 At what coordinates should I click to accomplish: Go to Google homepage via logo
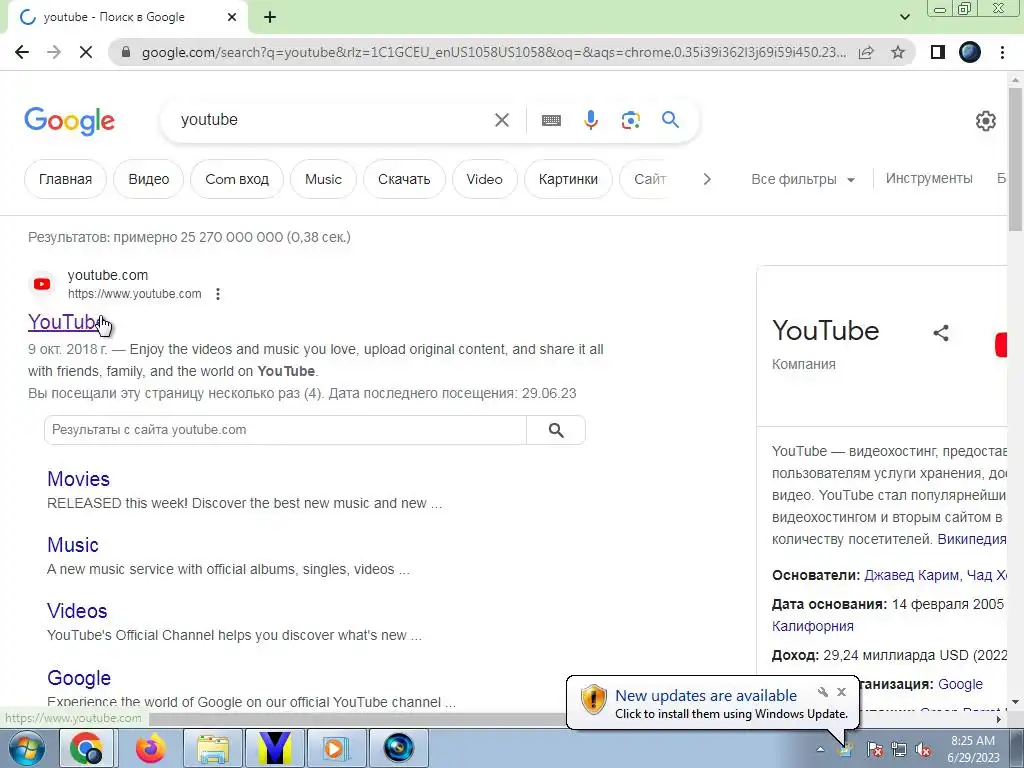(69, 121)
